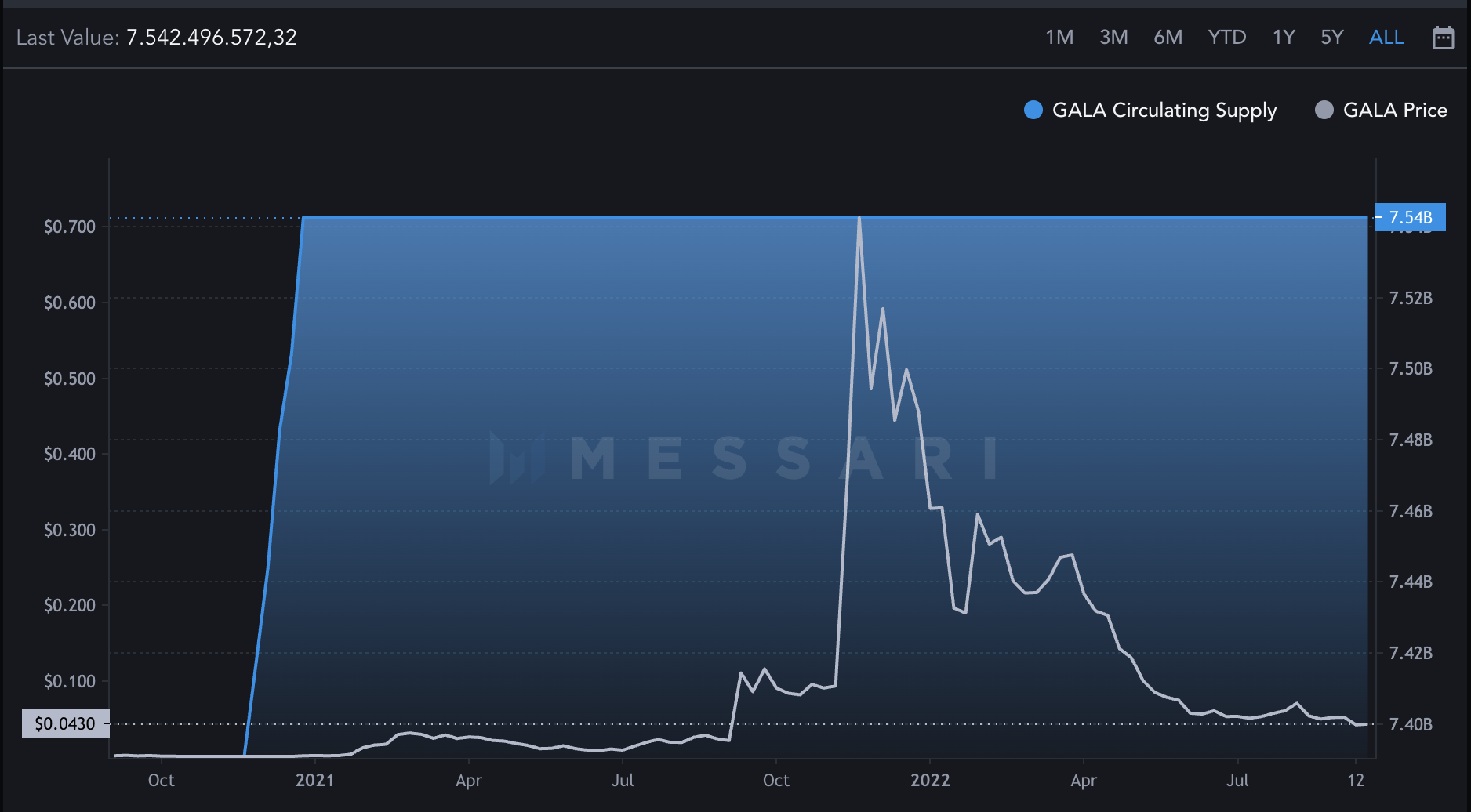Click the 7.54B supply value label

[x=1410, y=217]
